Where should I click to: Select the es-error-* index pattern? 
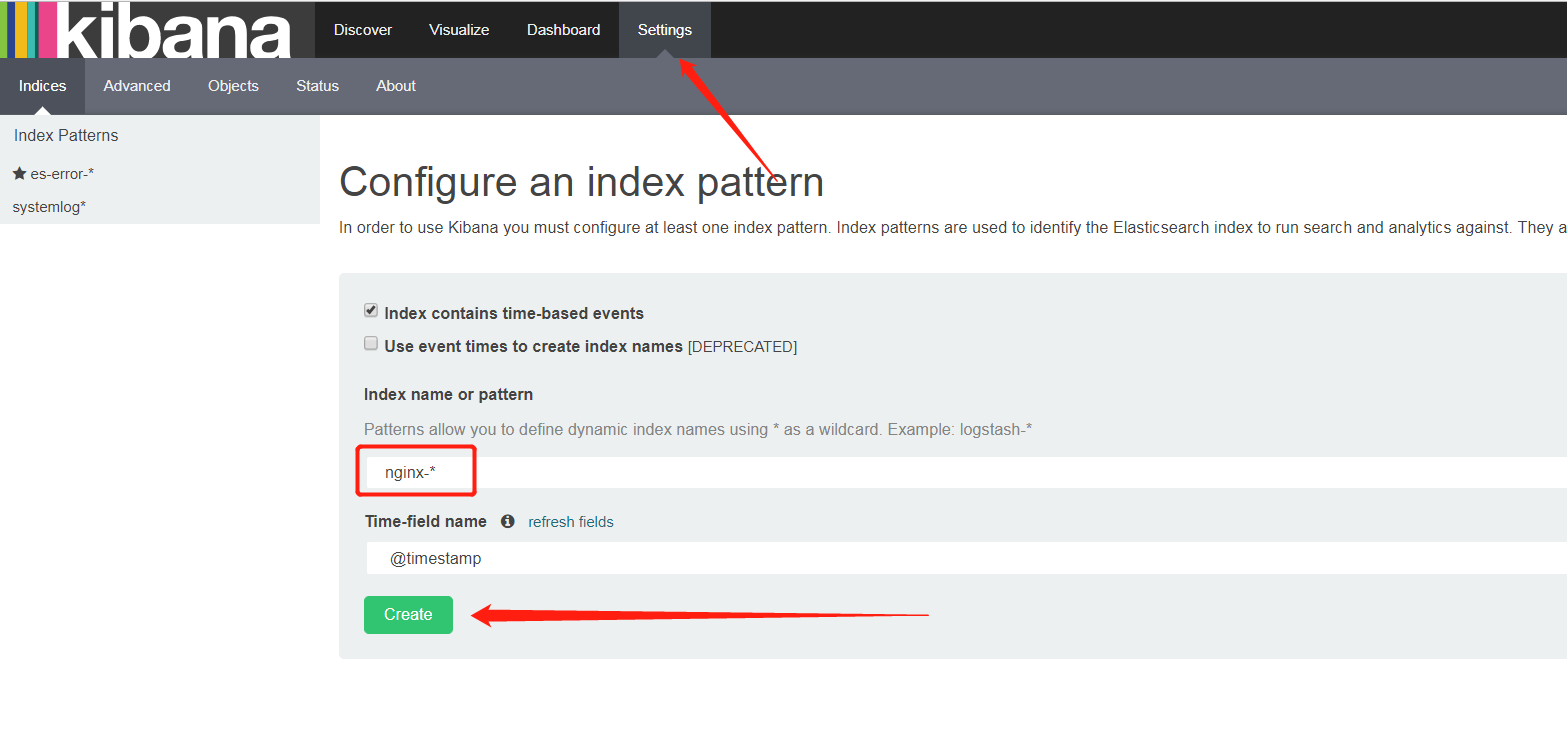(60, 172)
